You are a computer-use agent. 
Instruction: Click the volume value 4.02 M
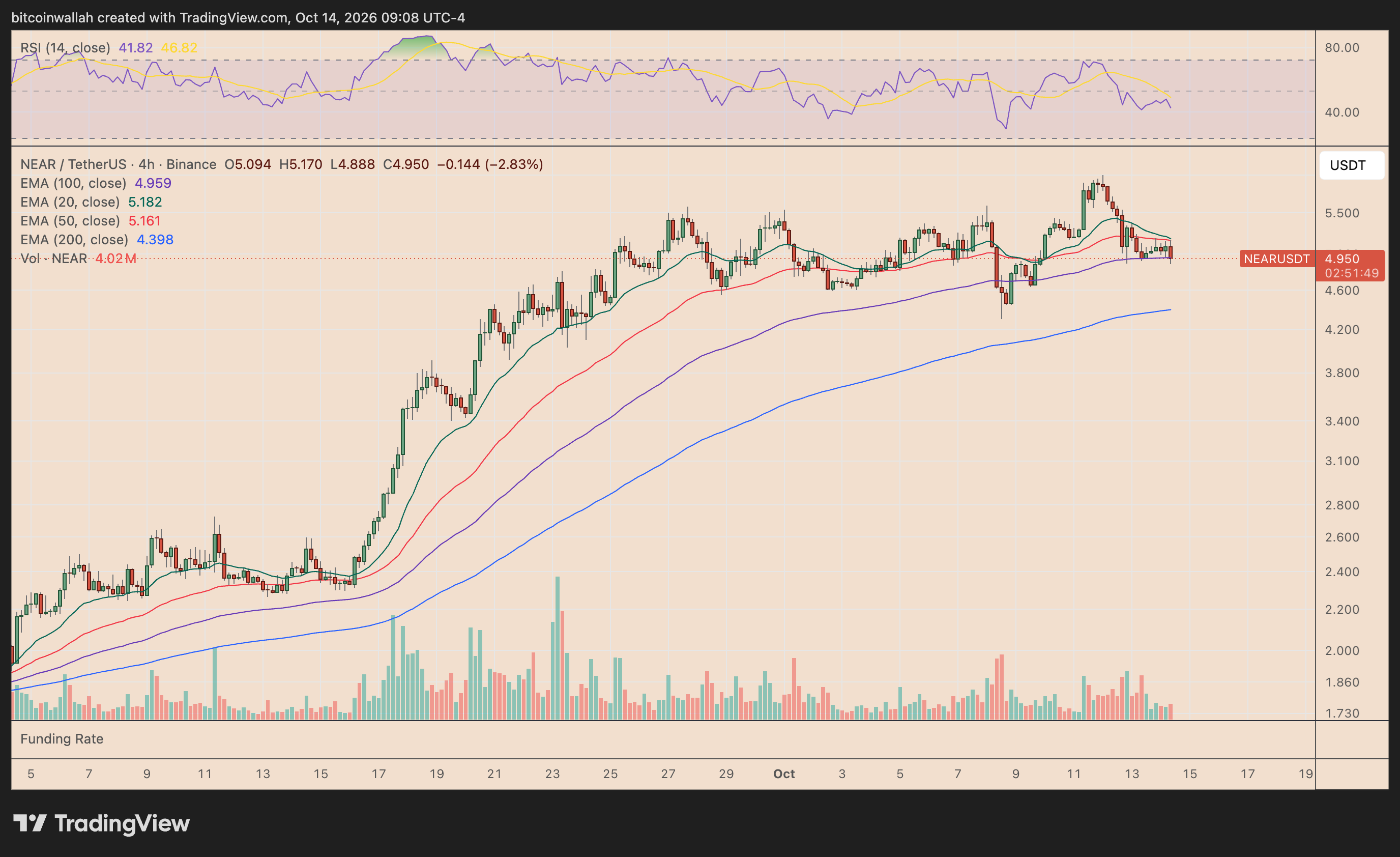(x=116, y=259)
